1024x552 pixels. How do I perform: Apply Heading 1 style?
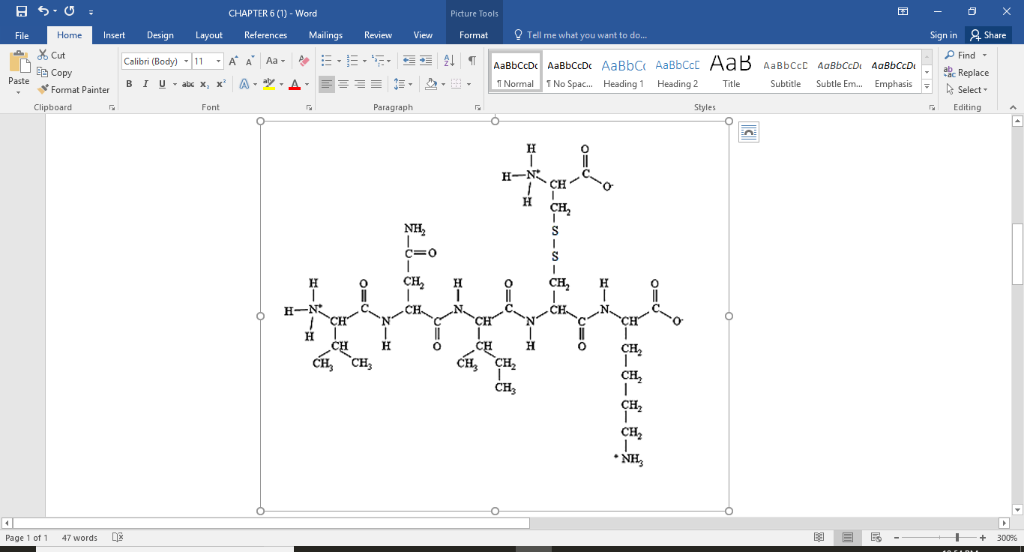click(623, 72)
